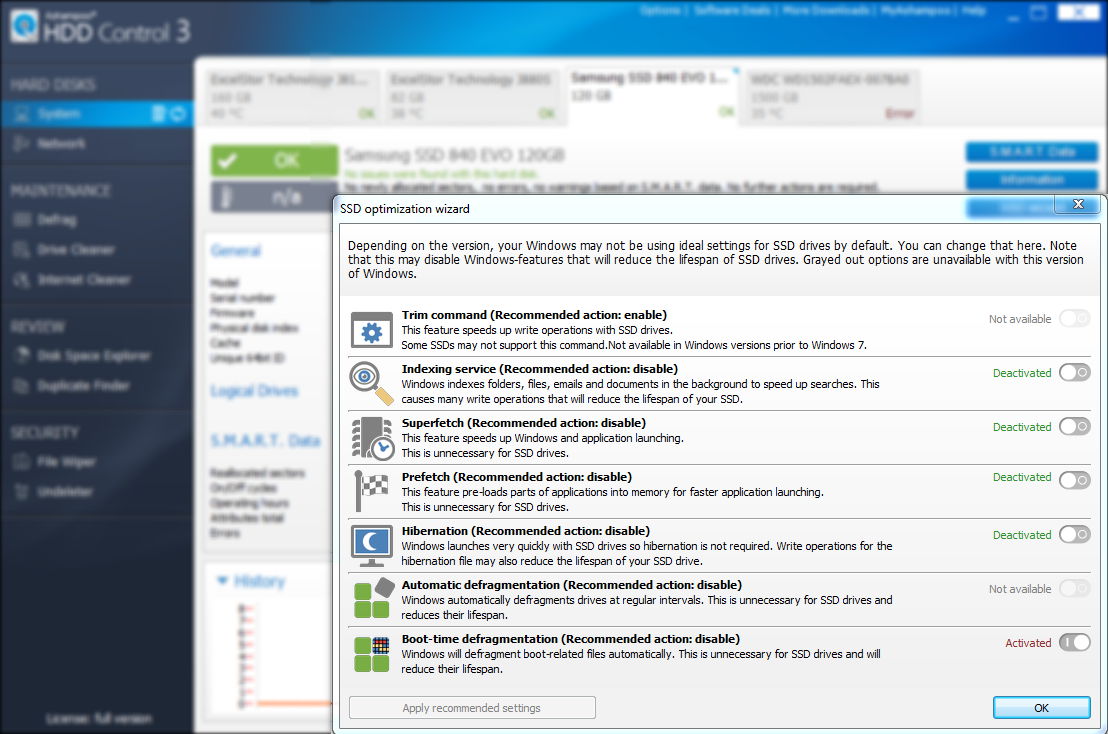Click the blue Information button
Screen dimensions: 1108x734
tap(1032, 180)
